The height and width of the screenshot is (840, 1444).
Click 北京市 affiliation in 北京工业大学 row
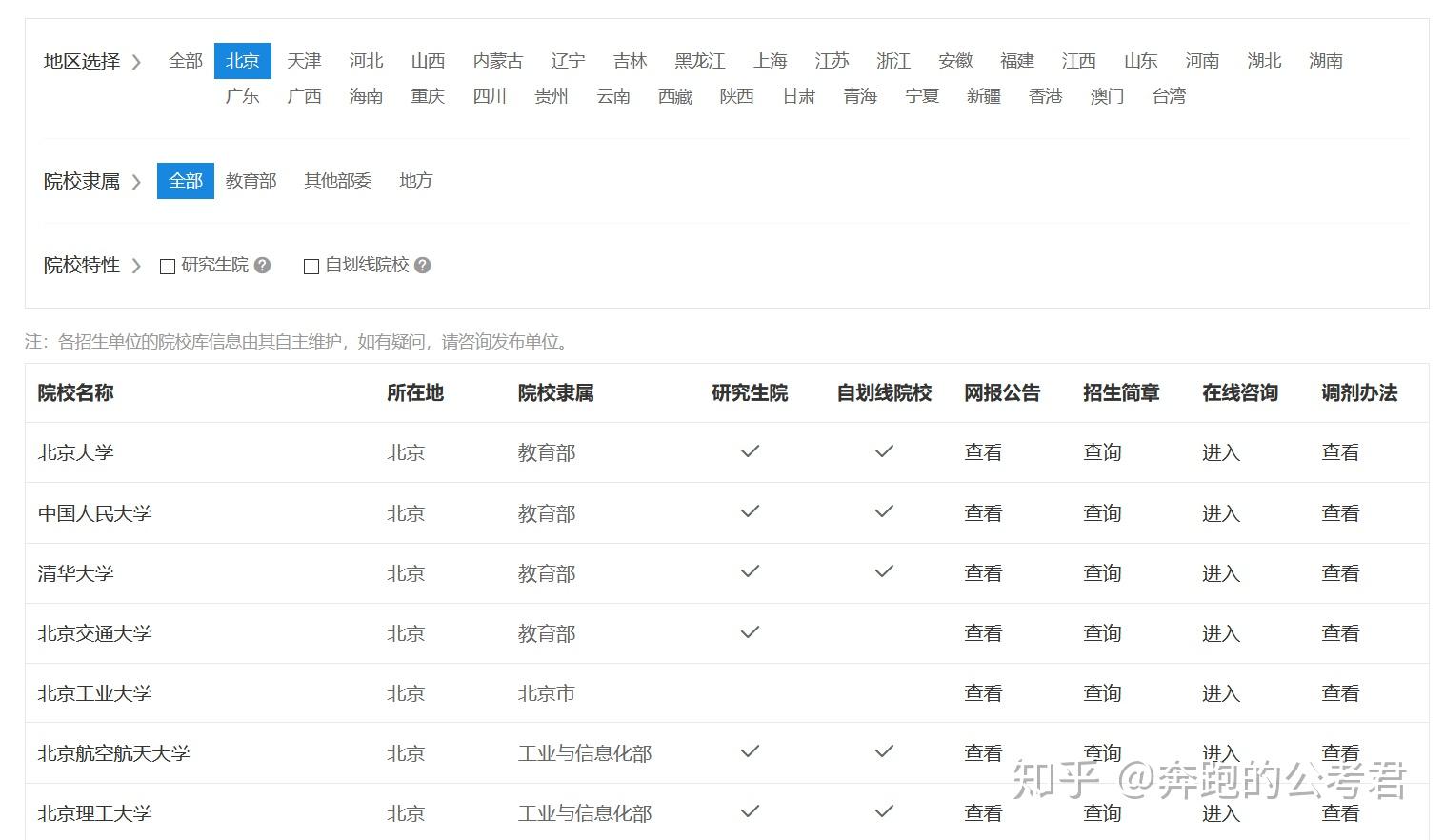547,693
